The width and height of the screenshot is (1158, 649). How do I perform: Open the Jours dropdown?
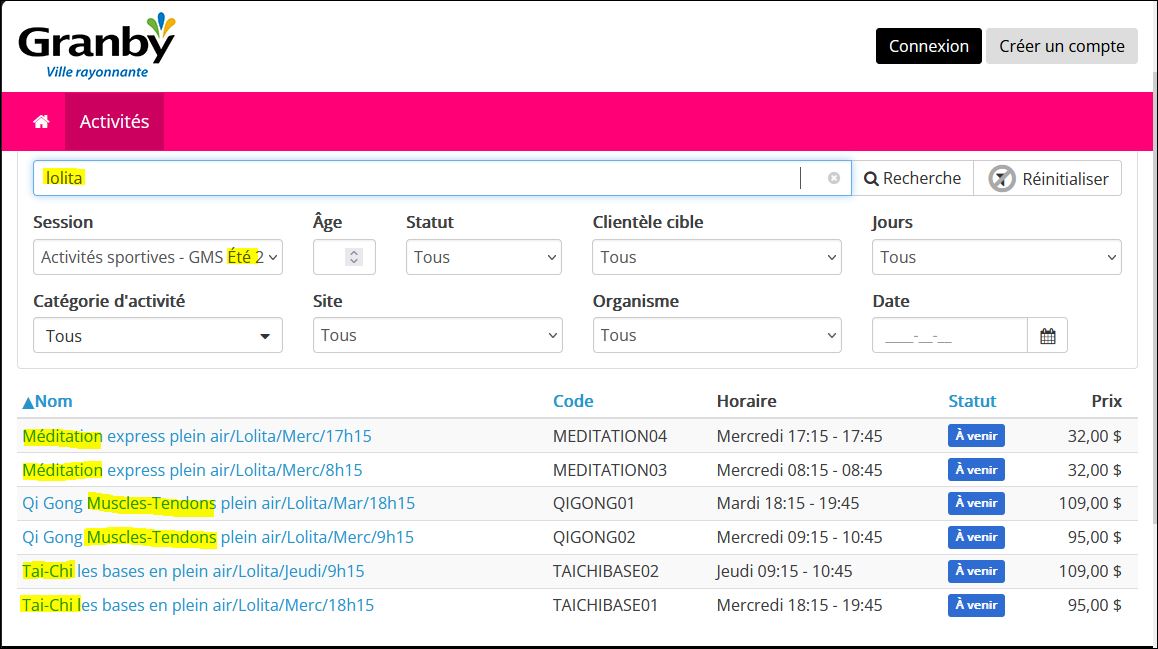(x=996, y=257)
